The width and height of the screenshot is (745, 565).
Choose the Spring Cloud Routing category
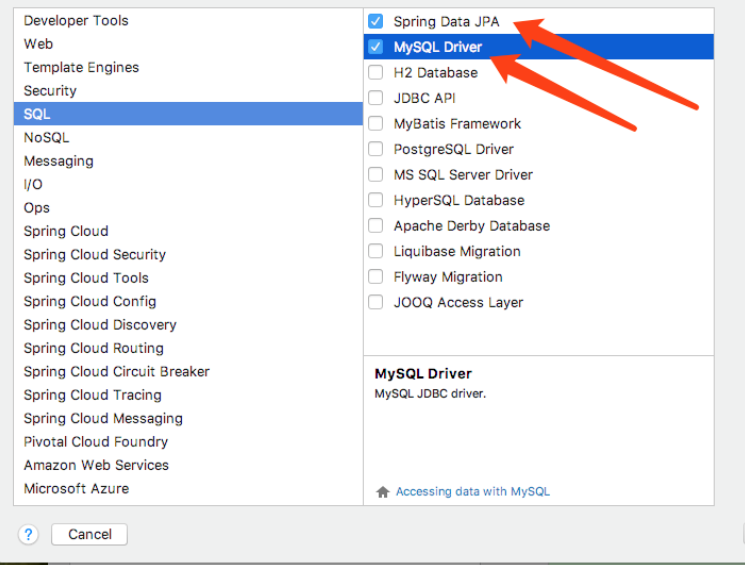(x=188, y=348)
